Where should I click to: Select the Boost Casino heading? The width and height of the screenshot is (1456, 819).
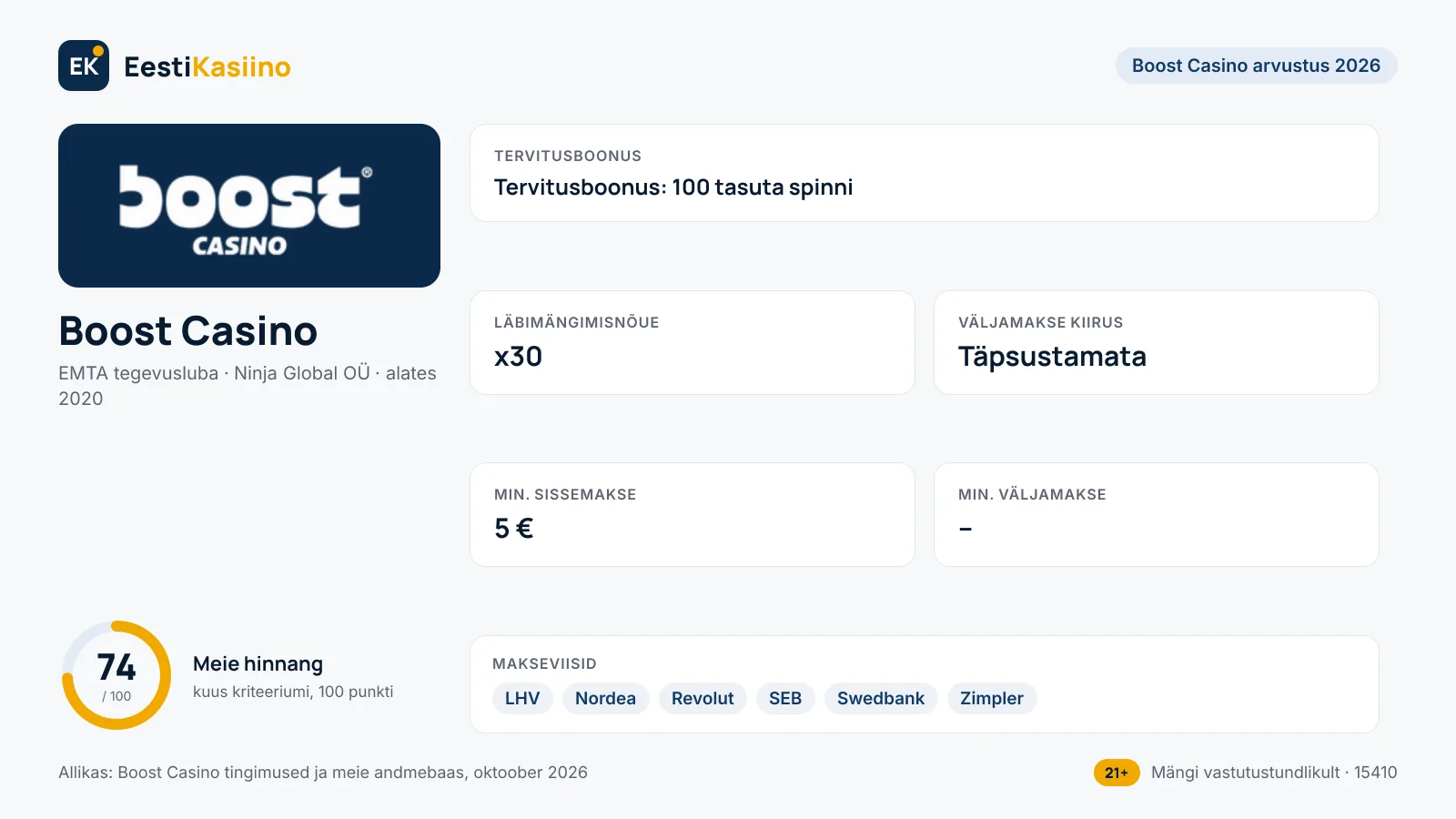pyautogui.click(x=188, y=330)
